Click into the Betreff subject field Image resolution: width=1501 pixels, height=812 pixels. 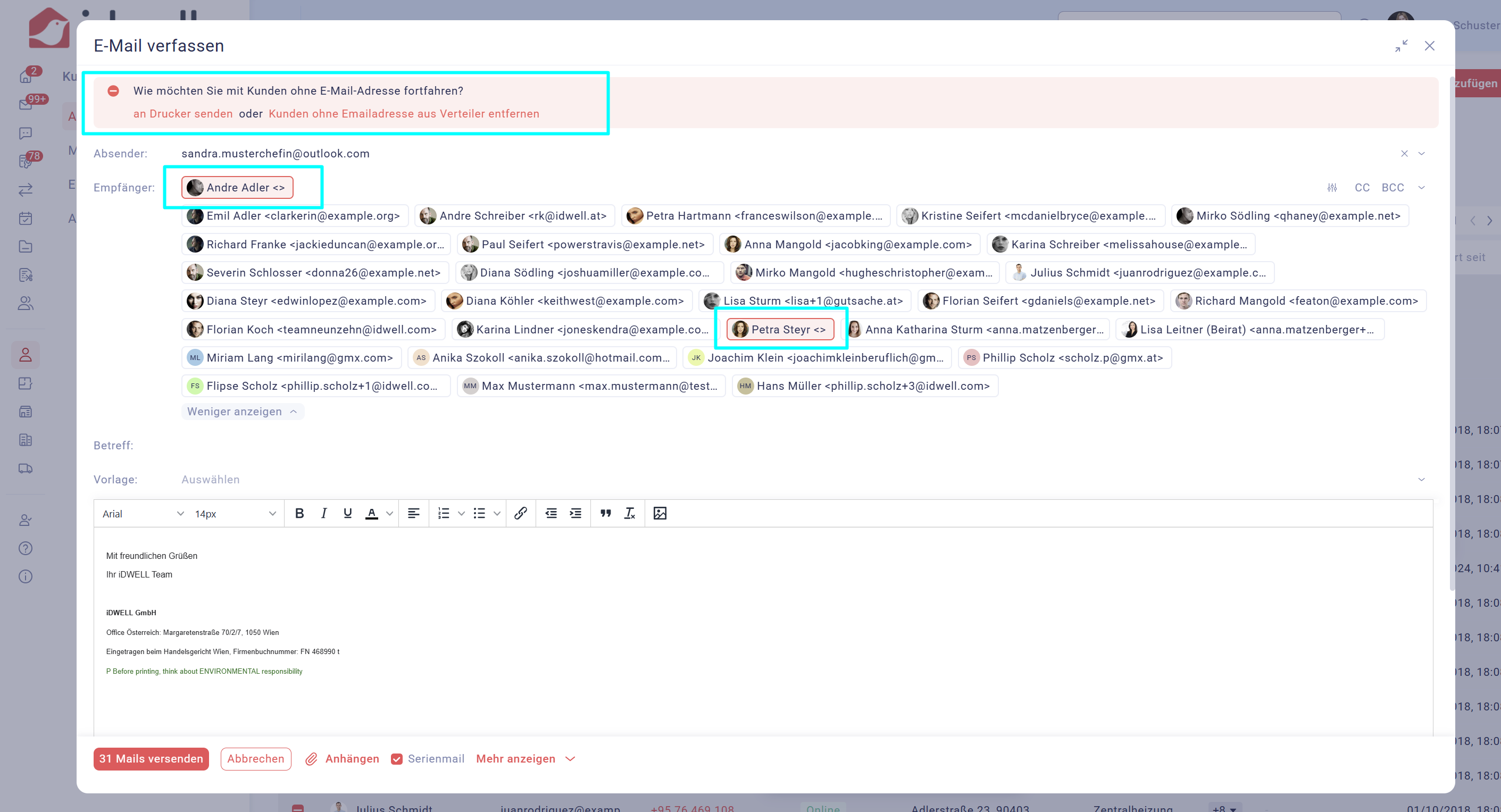coord(804,446)
